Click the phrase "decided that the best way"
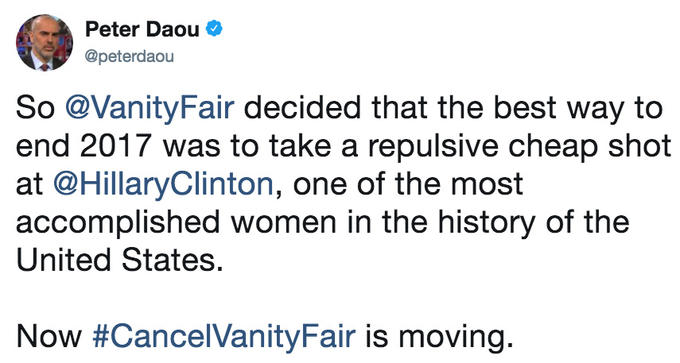This screenshot has width=680, height=363. coord(409,108)
